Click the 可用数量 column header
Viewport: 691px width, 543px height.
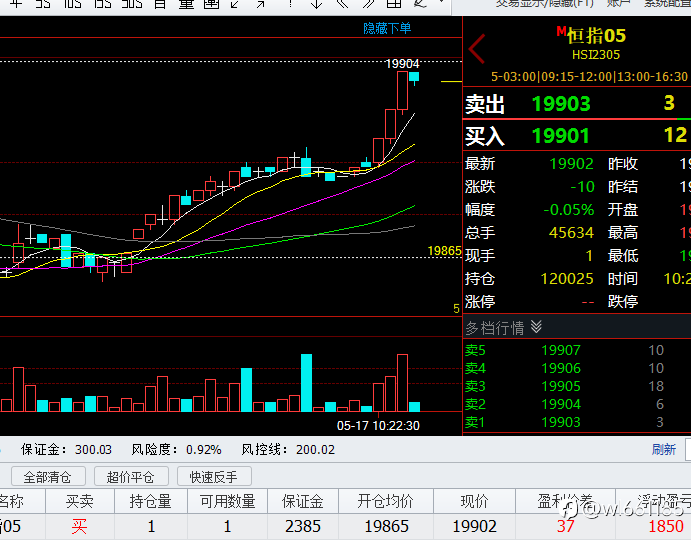click(x=228, y=501)
